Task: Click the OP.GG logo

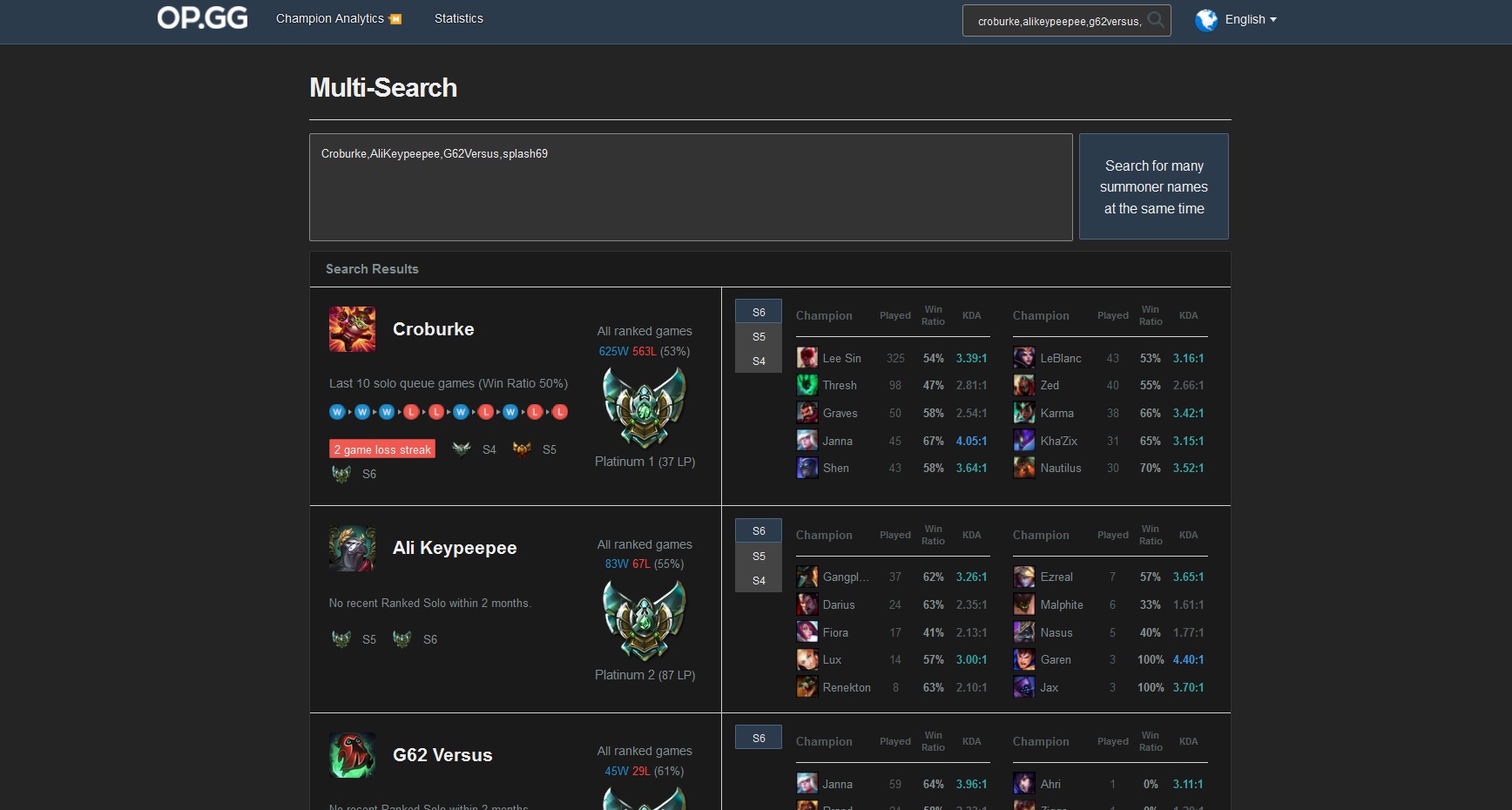Action: (x=202, y=18)
